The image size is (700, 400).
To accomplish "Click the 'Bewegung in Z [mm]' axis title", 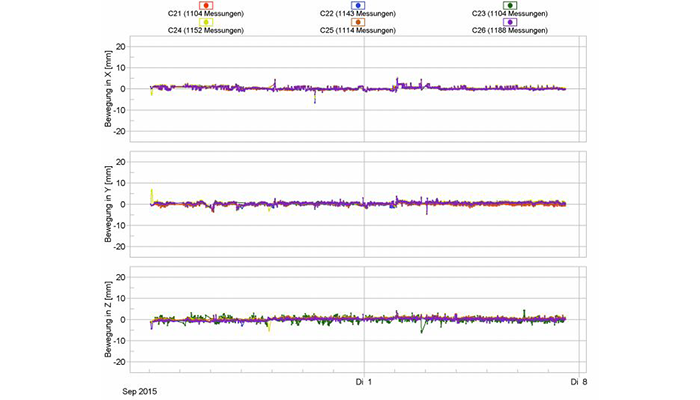I will click(104, 319).
